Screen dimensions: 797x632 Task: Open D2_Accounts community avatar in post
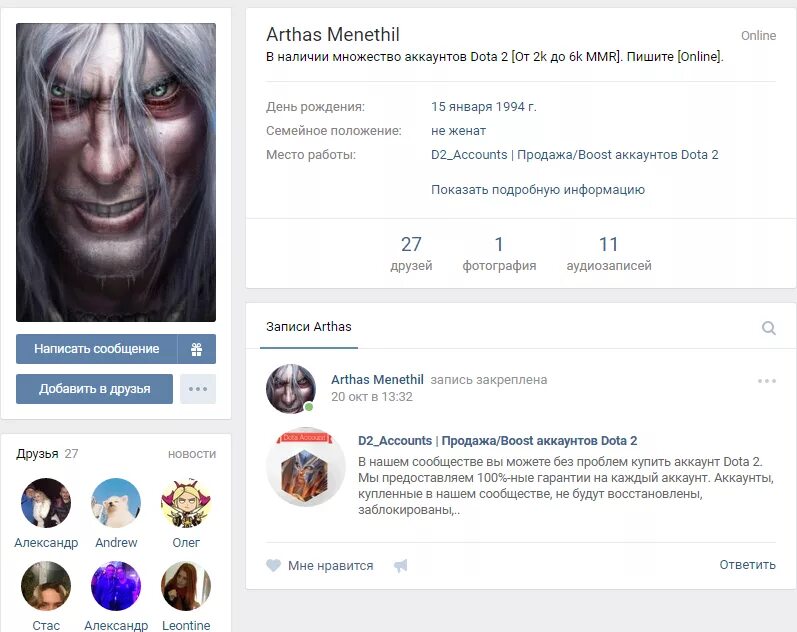pyautogui.click(x=305, y=467)
